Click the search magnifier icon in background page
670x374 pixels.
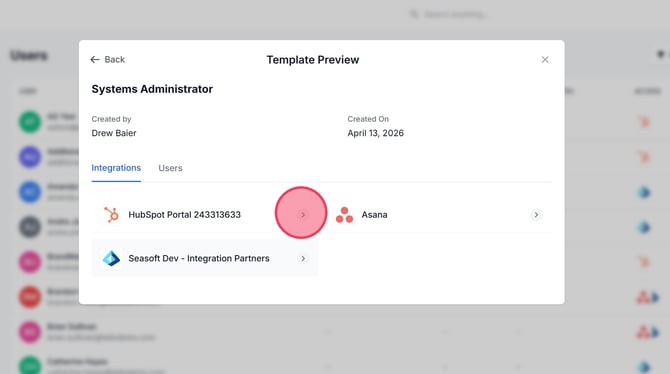[x=414, y=15]
